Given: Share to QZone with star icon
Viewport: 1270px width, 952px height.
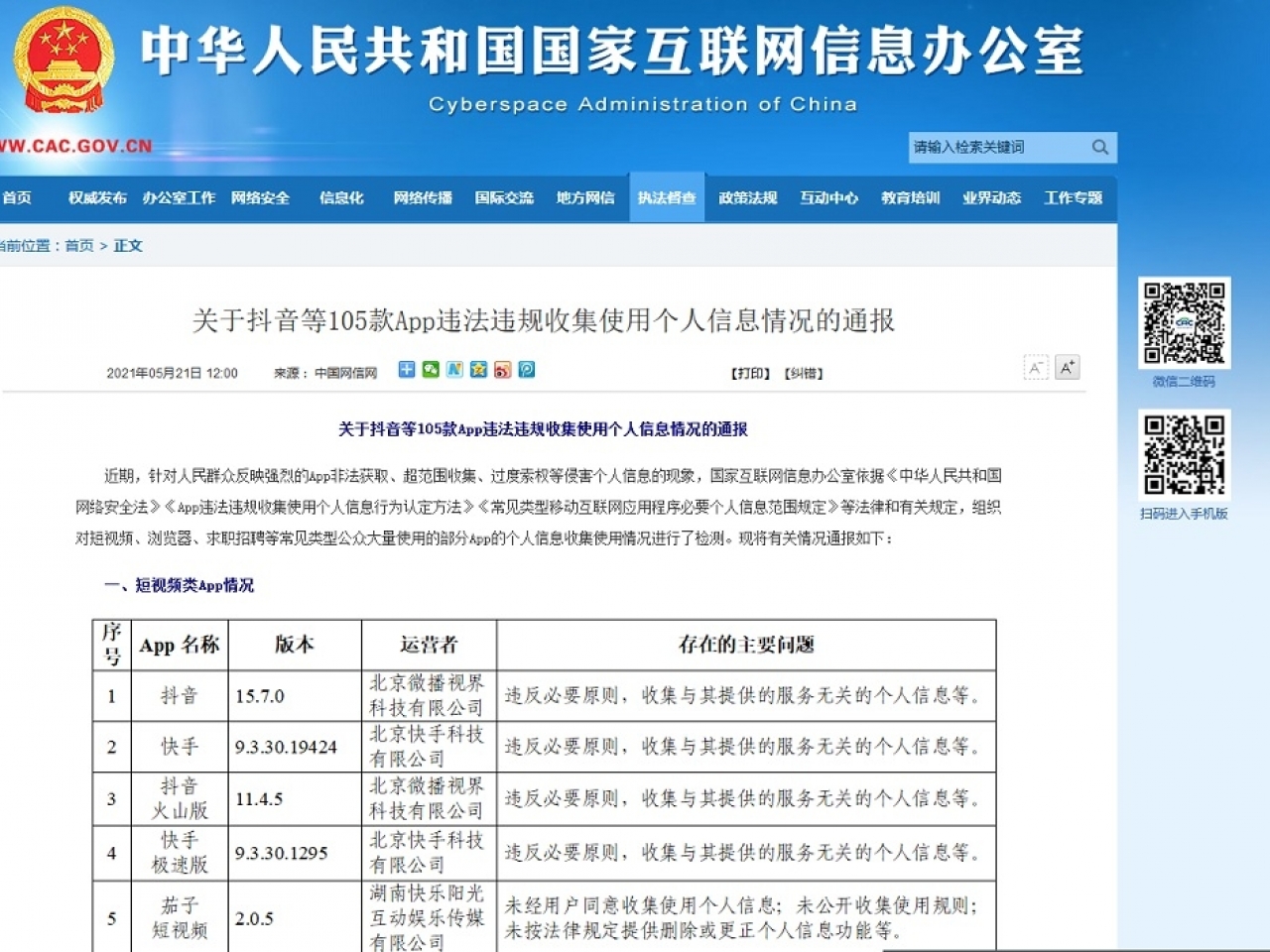Looking at the screenshot, I should tap(479, 370).
